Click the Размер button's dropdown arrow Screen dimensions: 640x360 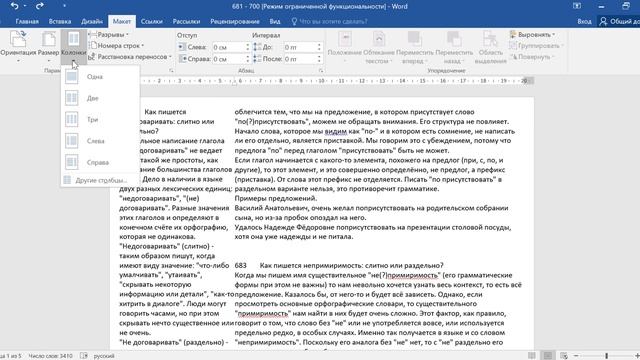click(49, 61)
